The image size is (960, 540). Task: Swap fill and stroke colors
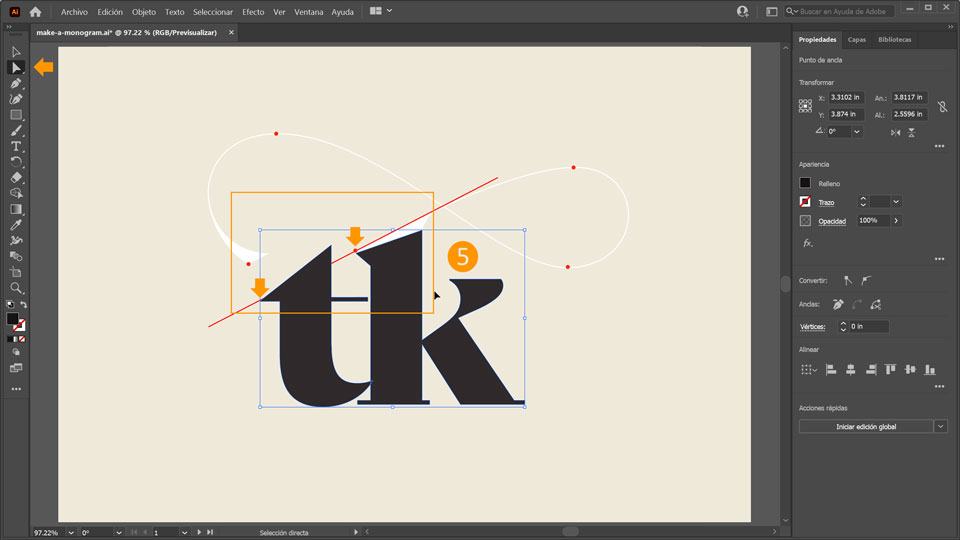coord(24,304)
